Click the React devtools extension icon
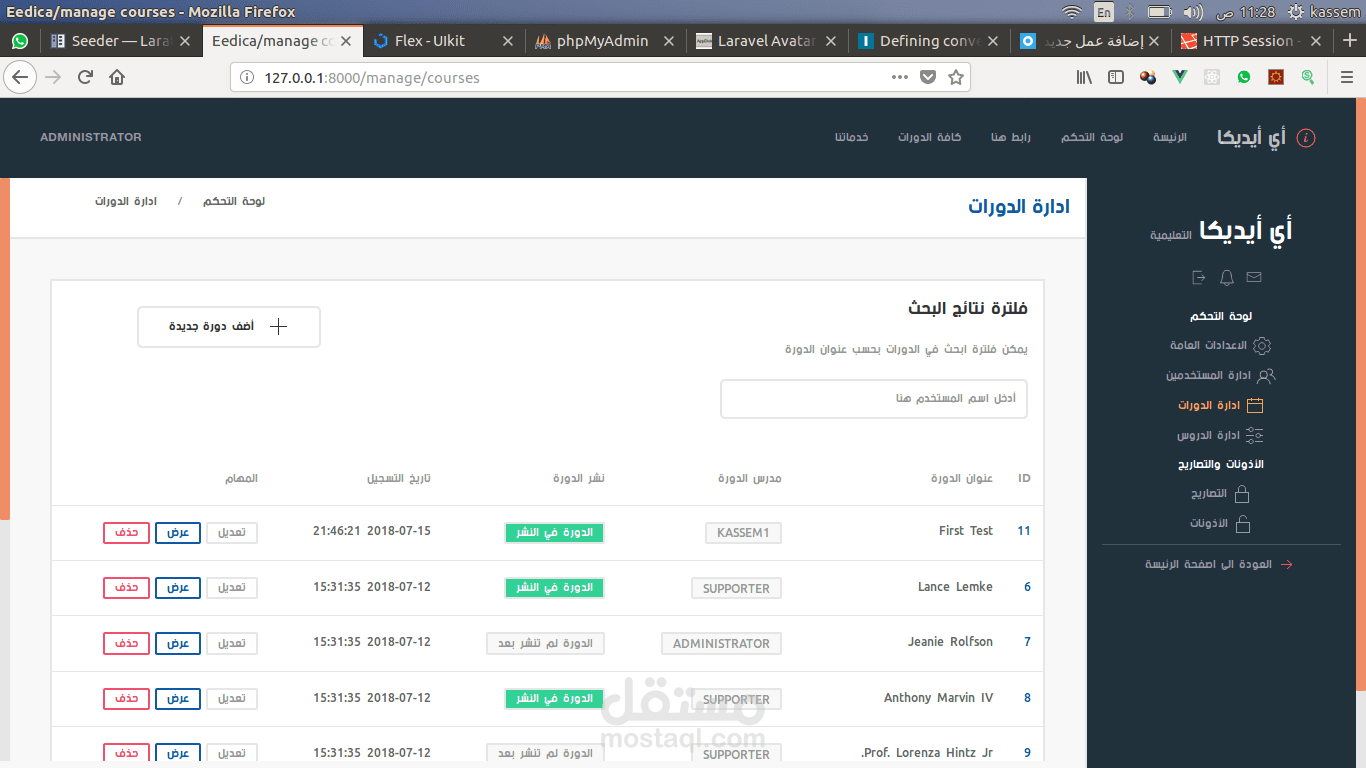The image size is (1366, 768). 1212,77
